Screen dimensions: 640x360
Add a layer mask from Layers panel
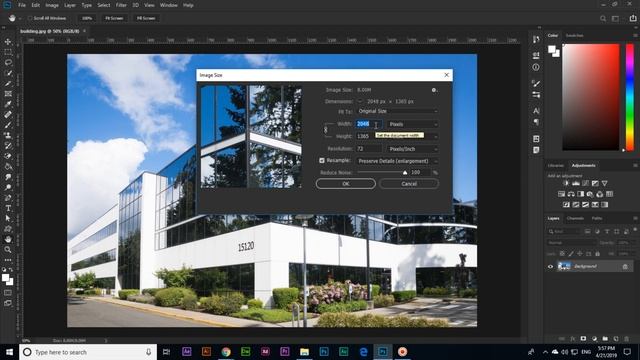click(x=583, y=339)
